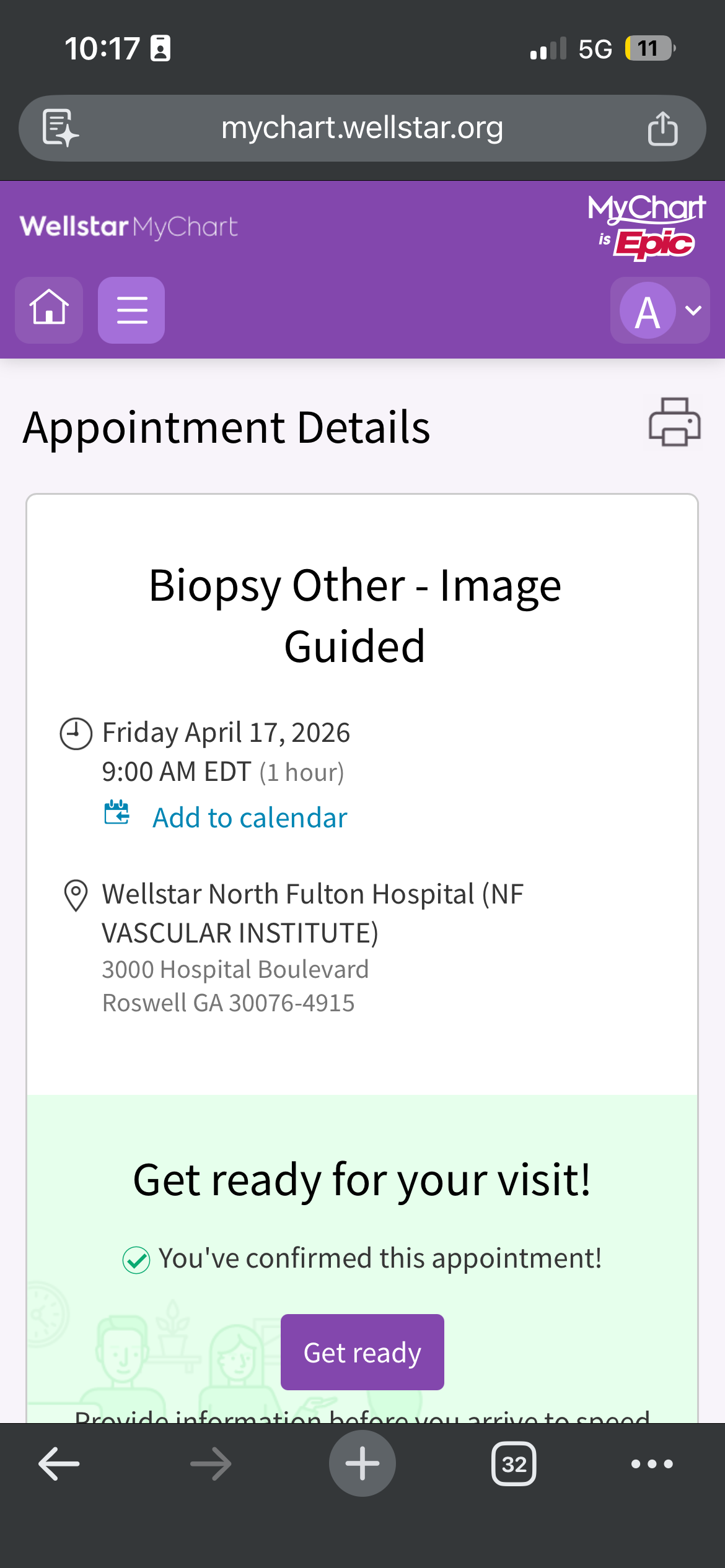Open the browser three-dot more menu
Screen dimensions: 725x1568
652,1464
